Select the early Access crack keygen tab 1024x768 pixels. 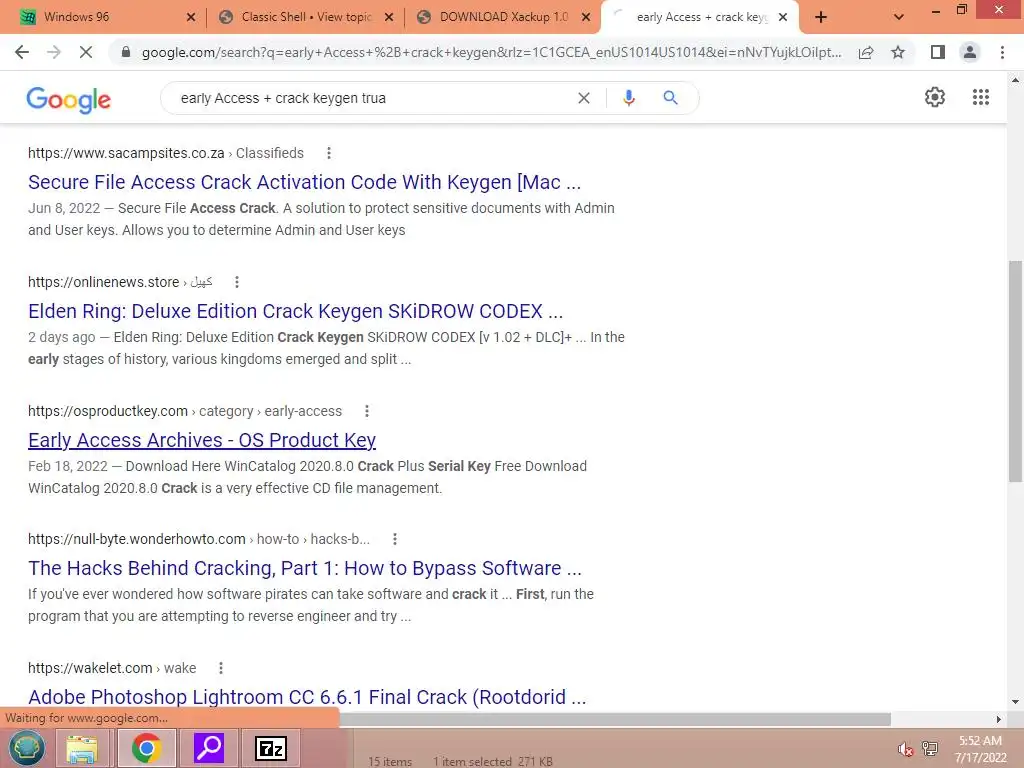(x=699, y=17)
